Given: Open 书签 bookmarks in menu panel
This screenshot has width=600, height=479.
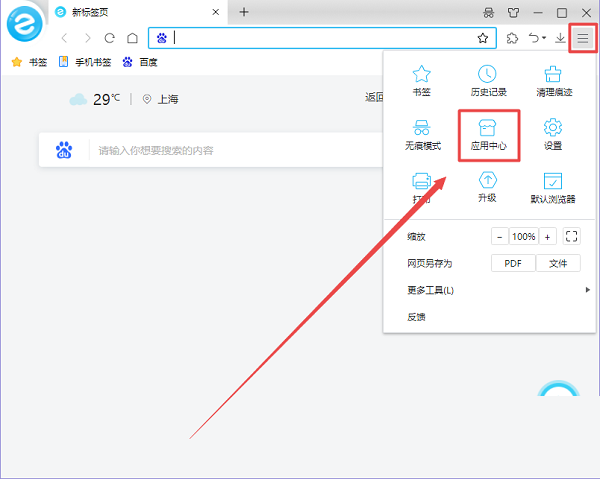Looking at the screenshot, I should pos(423,79).
